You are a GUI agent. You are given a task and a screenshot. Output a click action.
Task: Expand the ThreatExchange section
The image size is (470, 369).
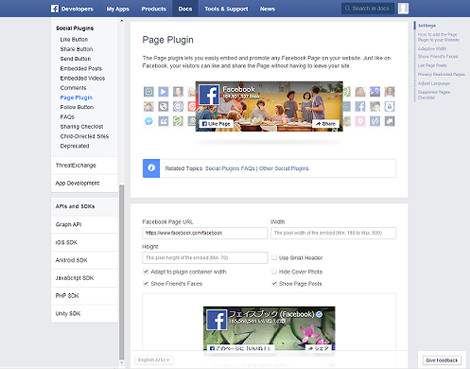[x=84, y=165]
